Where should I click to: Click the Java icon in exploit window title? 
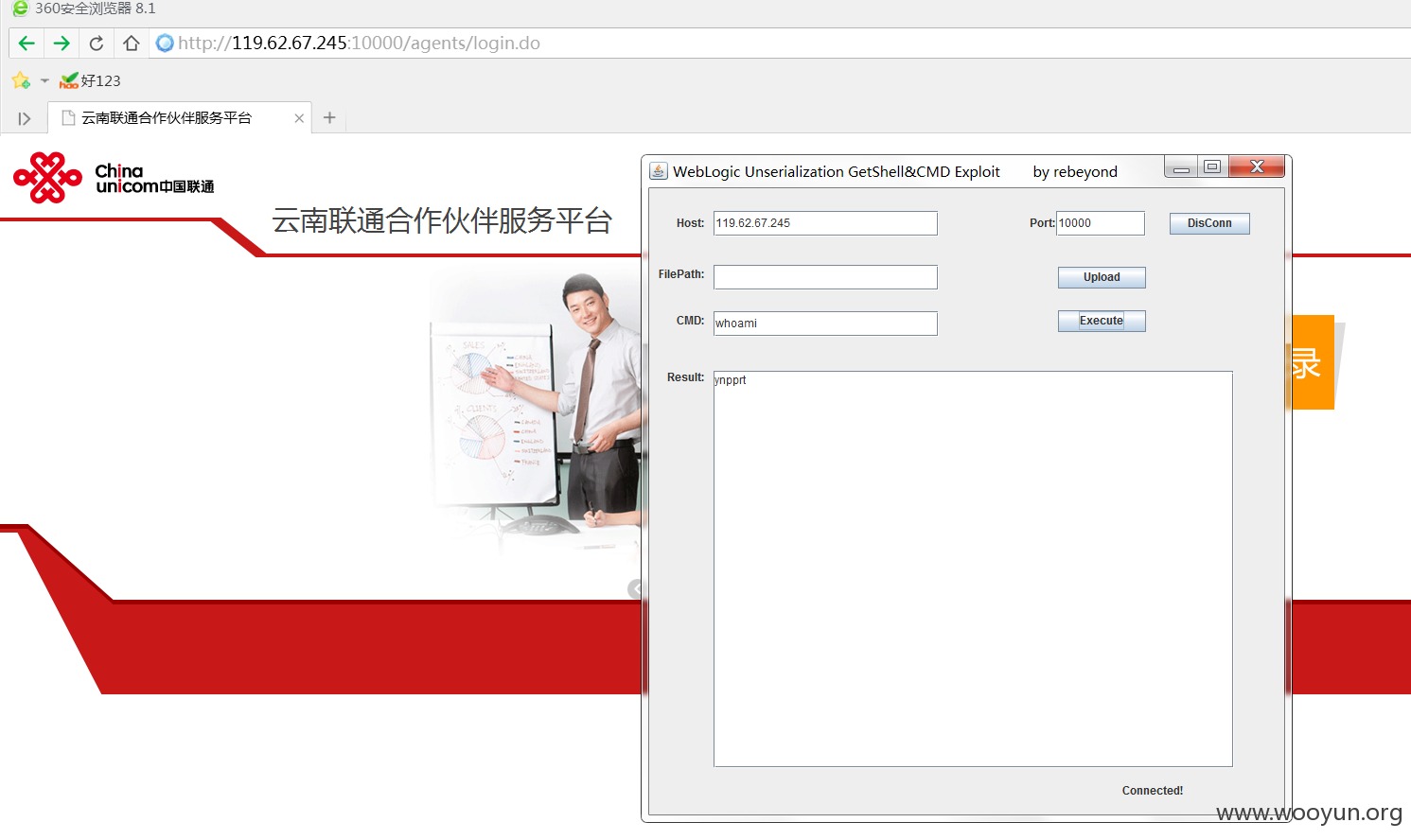(x=659, y=171)
